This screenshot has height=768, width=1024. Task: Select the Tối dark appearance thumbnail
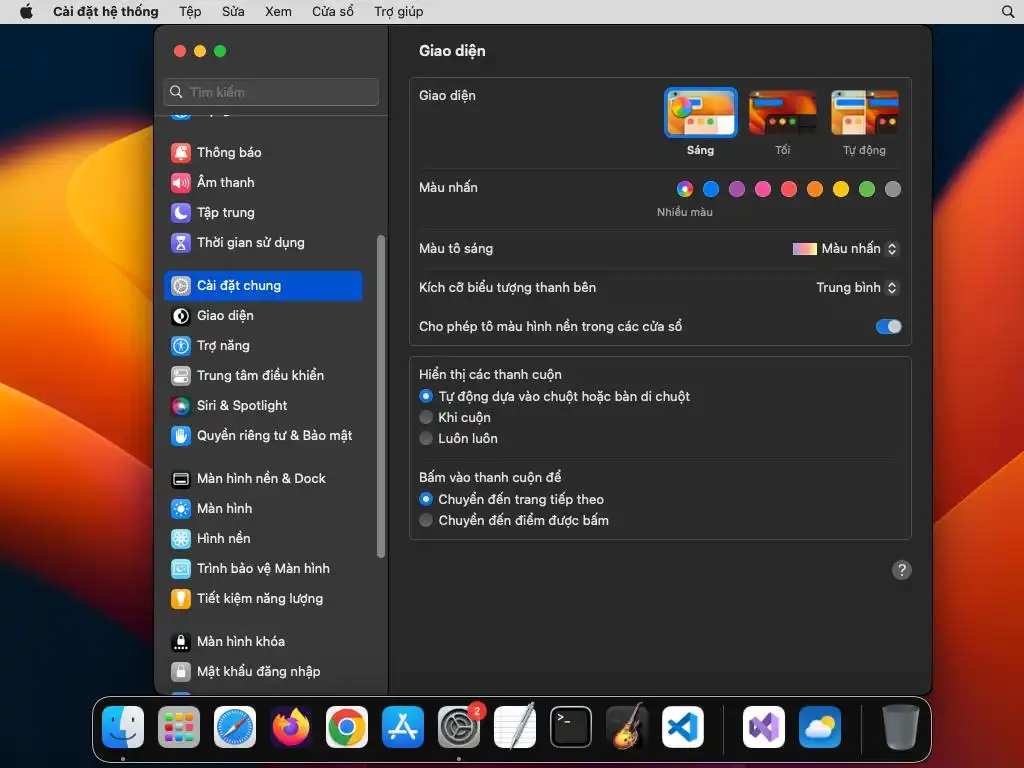tap(782, 112)
